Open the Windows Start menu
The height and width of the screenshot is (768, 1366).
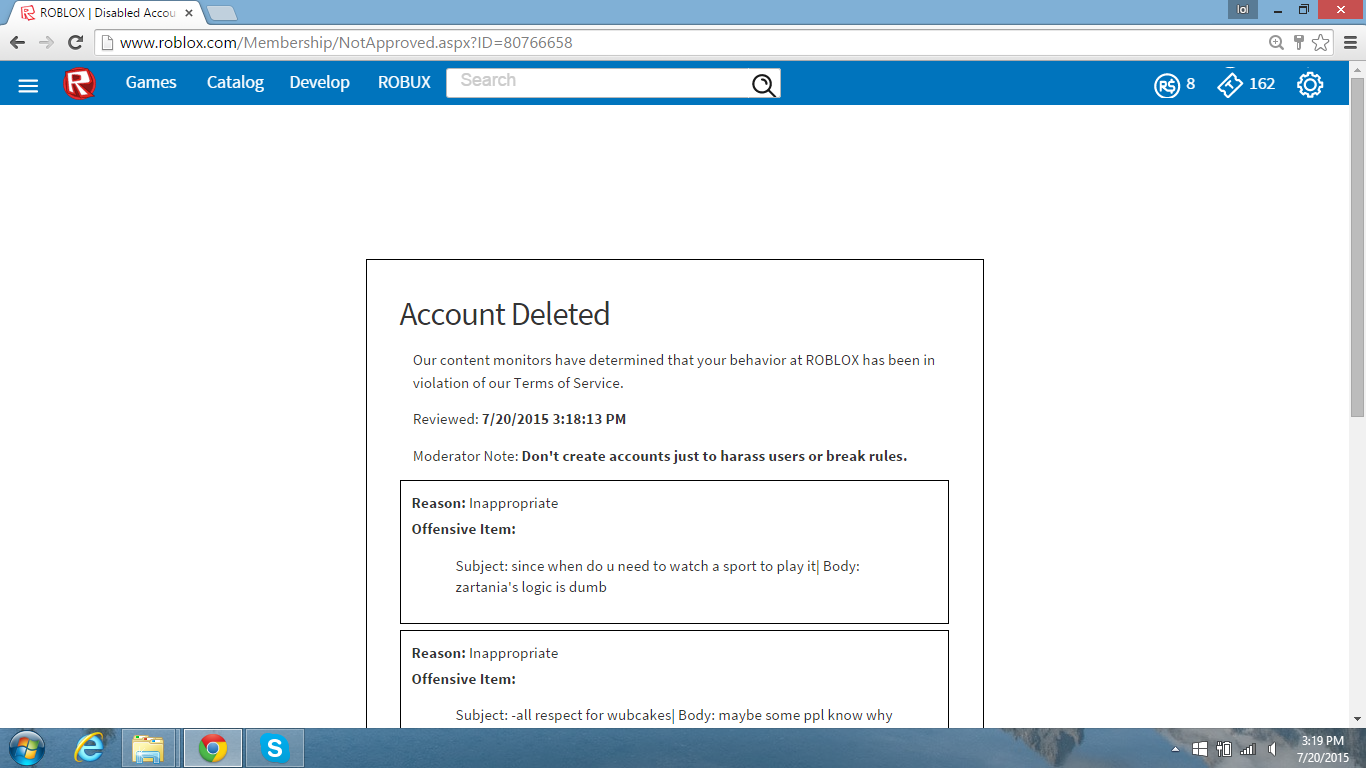point(26,748)
